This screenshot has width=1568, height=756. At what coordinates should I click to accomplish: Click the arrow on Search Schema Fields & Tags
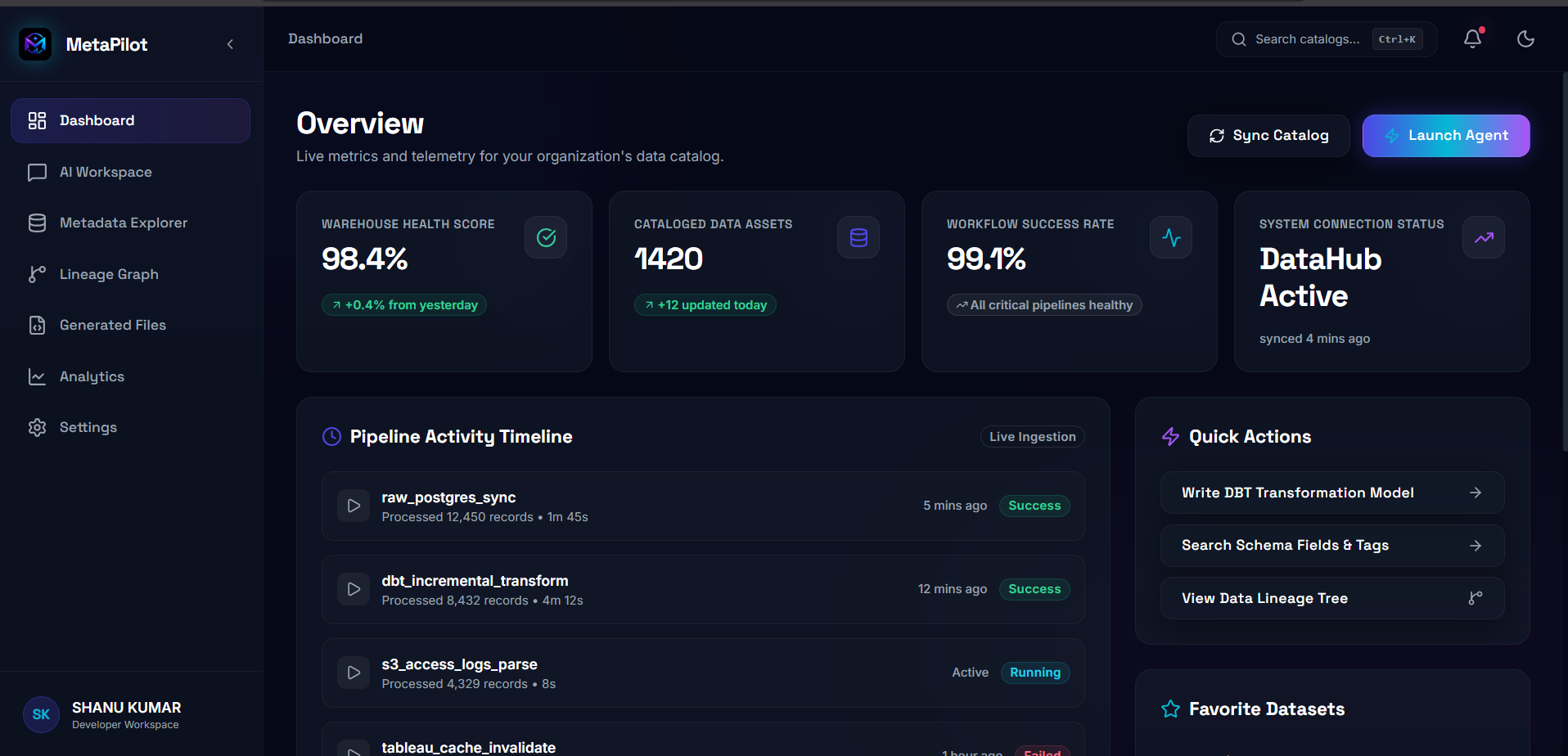(x=1476, y=546)
